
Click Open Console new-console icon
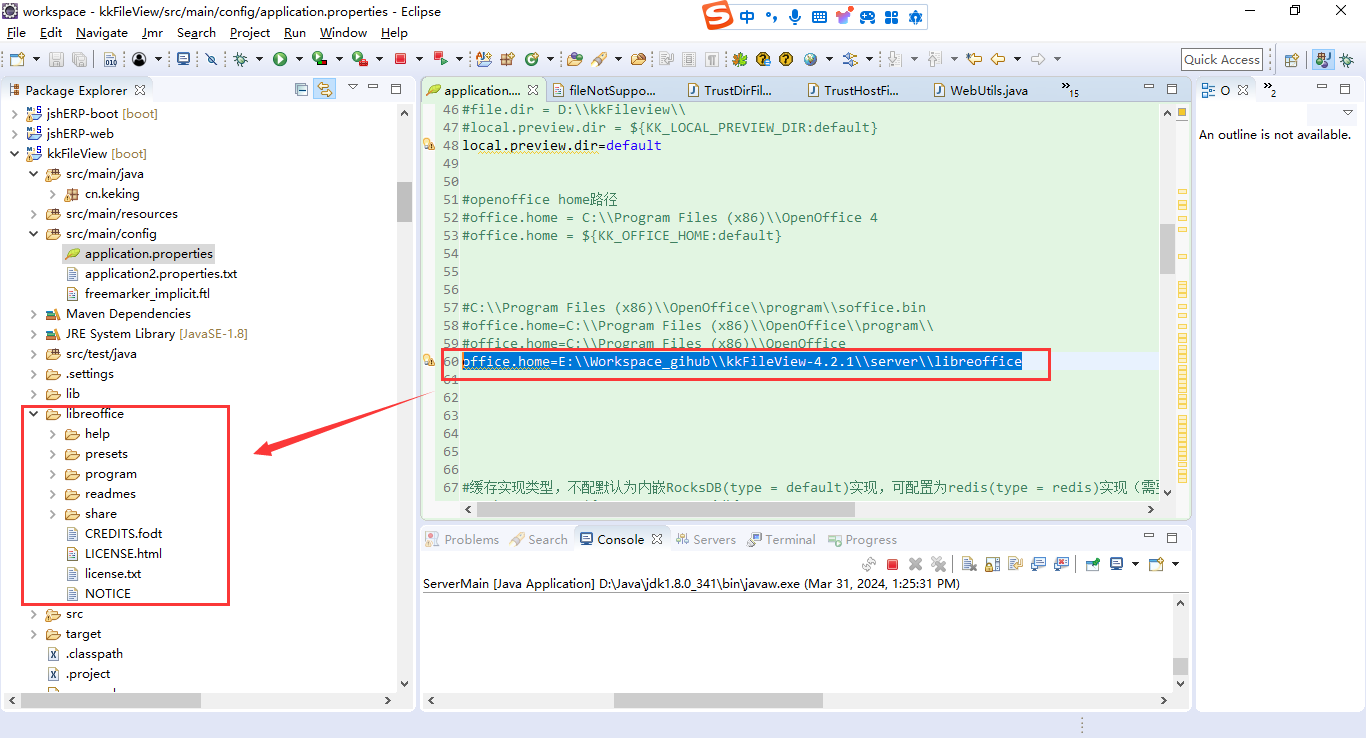pyautogui.click(x=1156, y=564)
